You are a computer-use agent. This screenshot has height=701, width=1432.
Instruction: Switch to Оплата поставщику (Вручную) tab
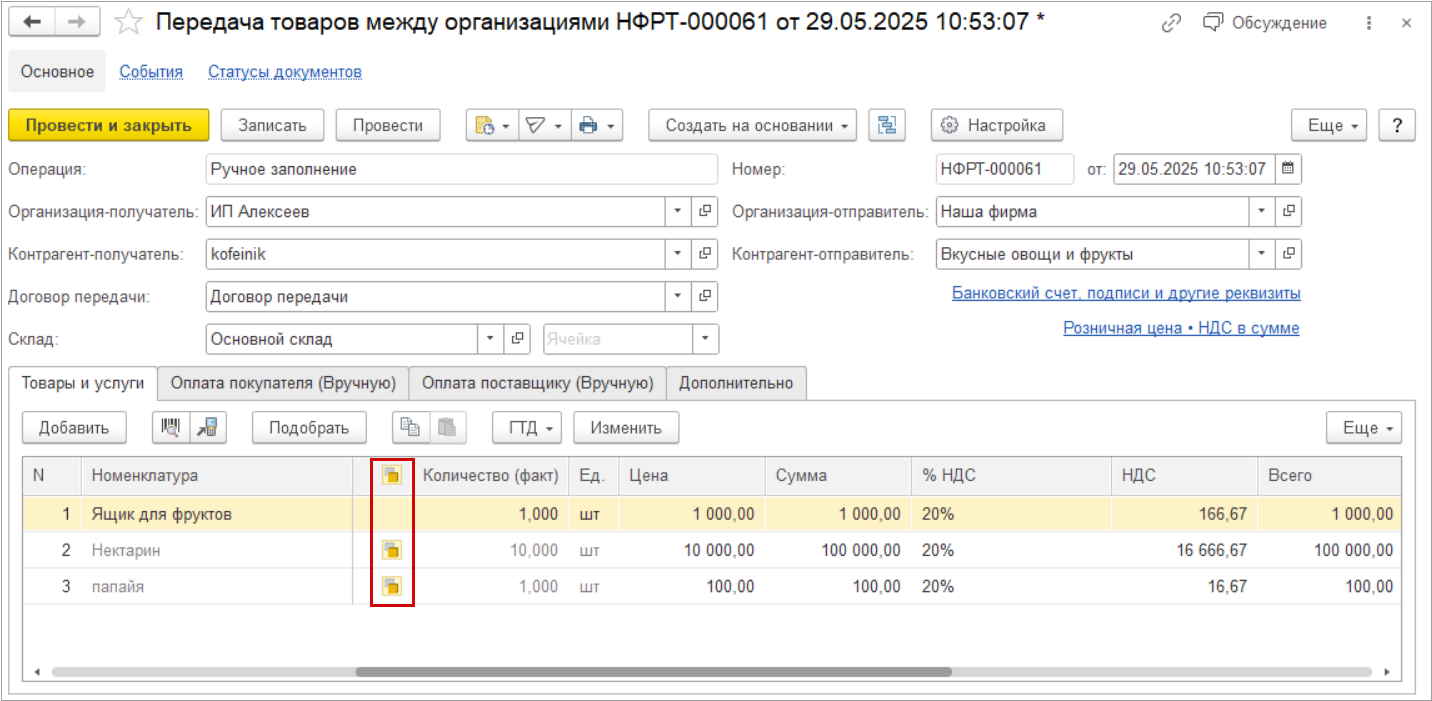pos(538,383)
